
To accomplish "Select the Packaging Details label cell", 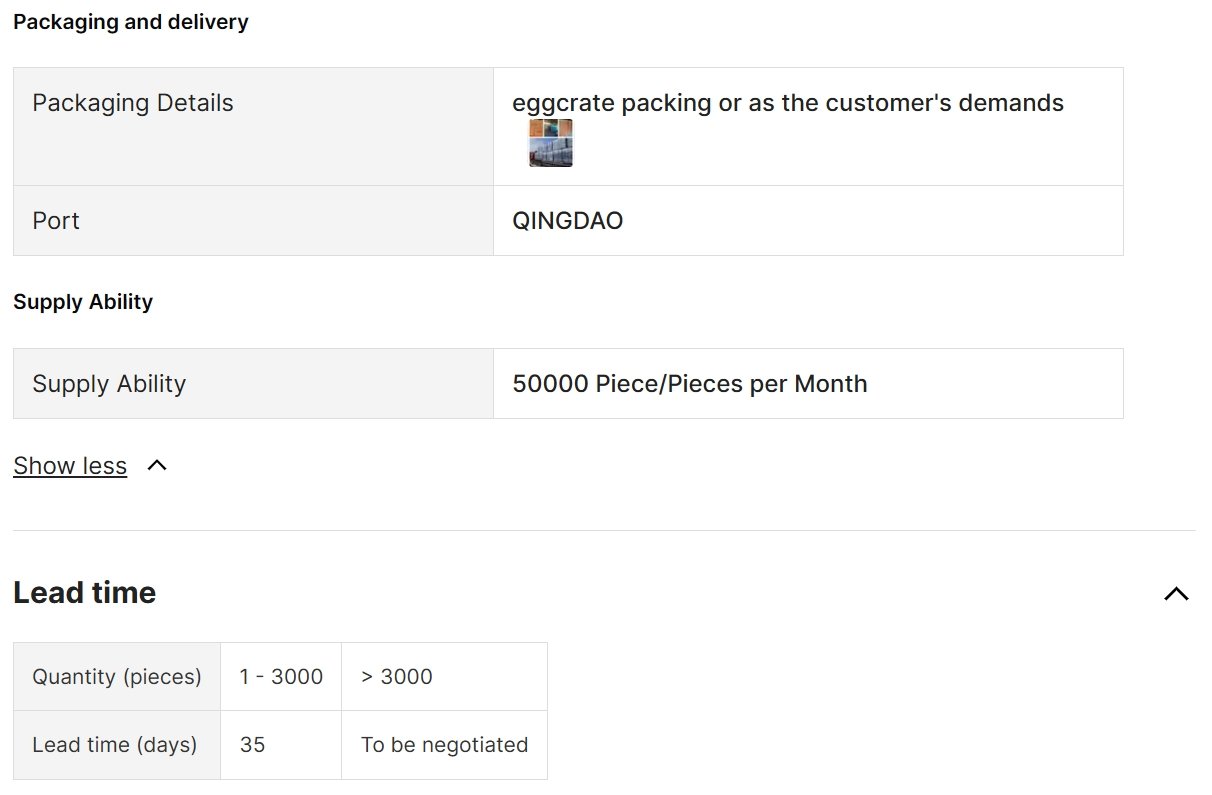I will [133, 103].
